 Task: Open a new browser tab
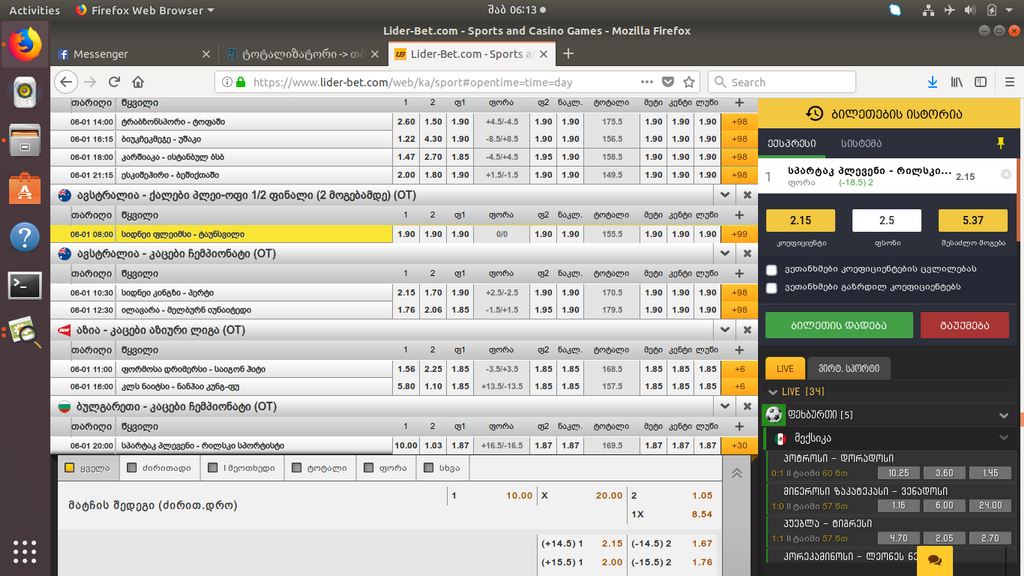coord(568,54)
